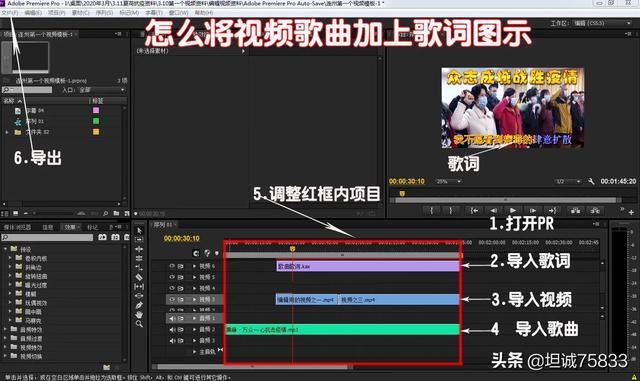Image resolution: width=640 pixels, height=381 pixels.
Task: Open program monitor wrench settings
Action: click(x=591, y=181)
